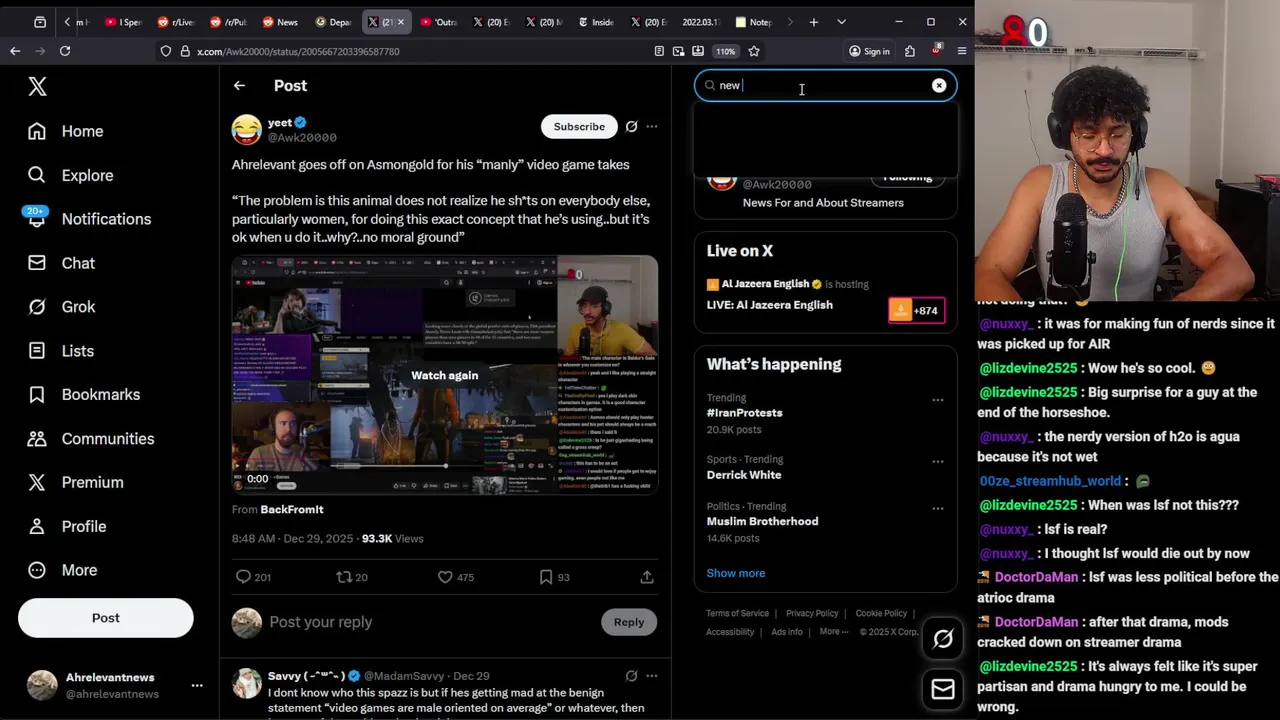This screenshot has height=720, width=1280.
Task: Go to Home in sidebar
Action: tap(66, 131)
